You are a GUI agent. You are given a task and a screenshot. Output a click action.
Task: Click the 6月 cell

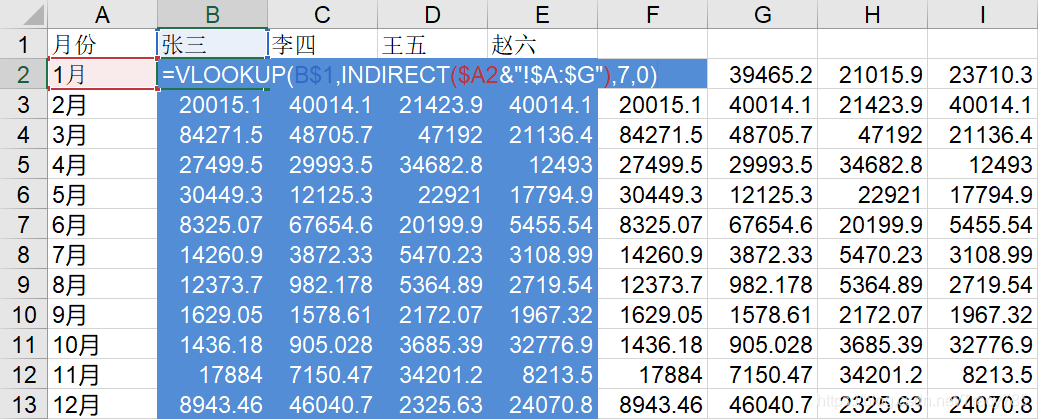pyautogui.click(x=102, y=224)
